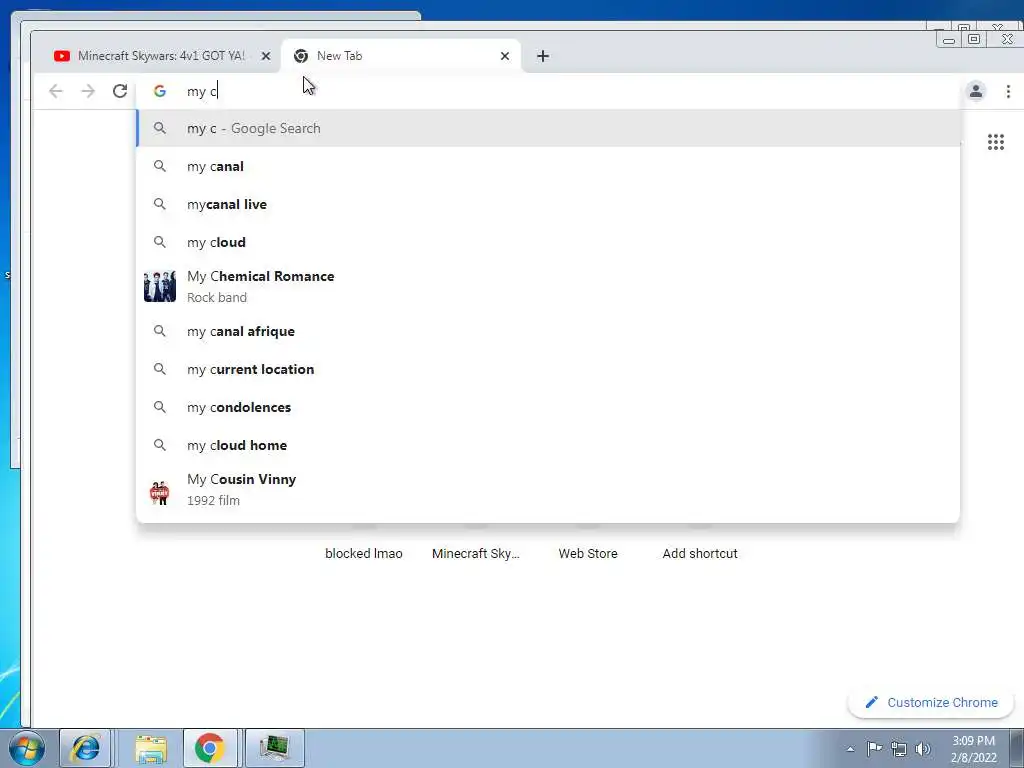Show hidden tray icons arrow
This screenshot has height=768, width=1024.
pyautogui.click(x=850, y=749)
